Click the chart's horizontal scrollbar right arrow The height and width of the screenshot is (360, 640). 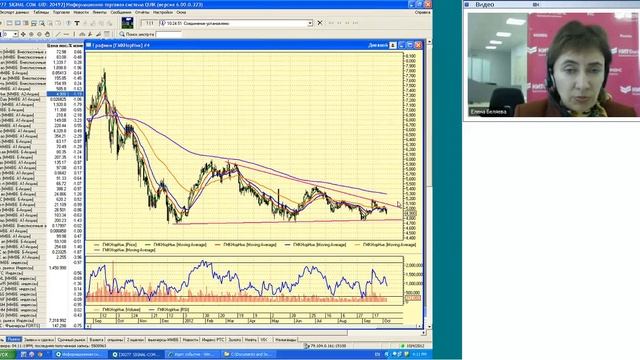419,327
